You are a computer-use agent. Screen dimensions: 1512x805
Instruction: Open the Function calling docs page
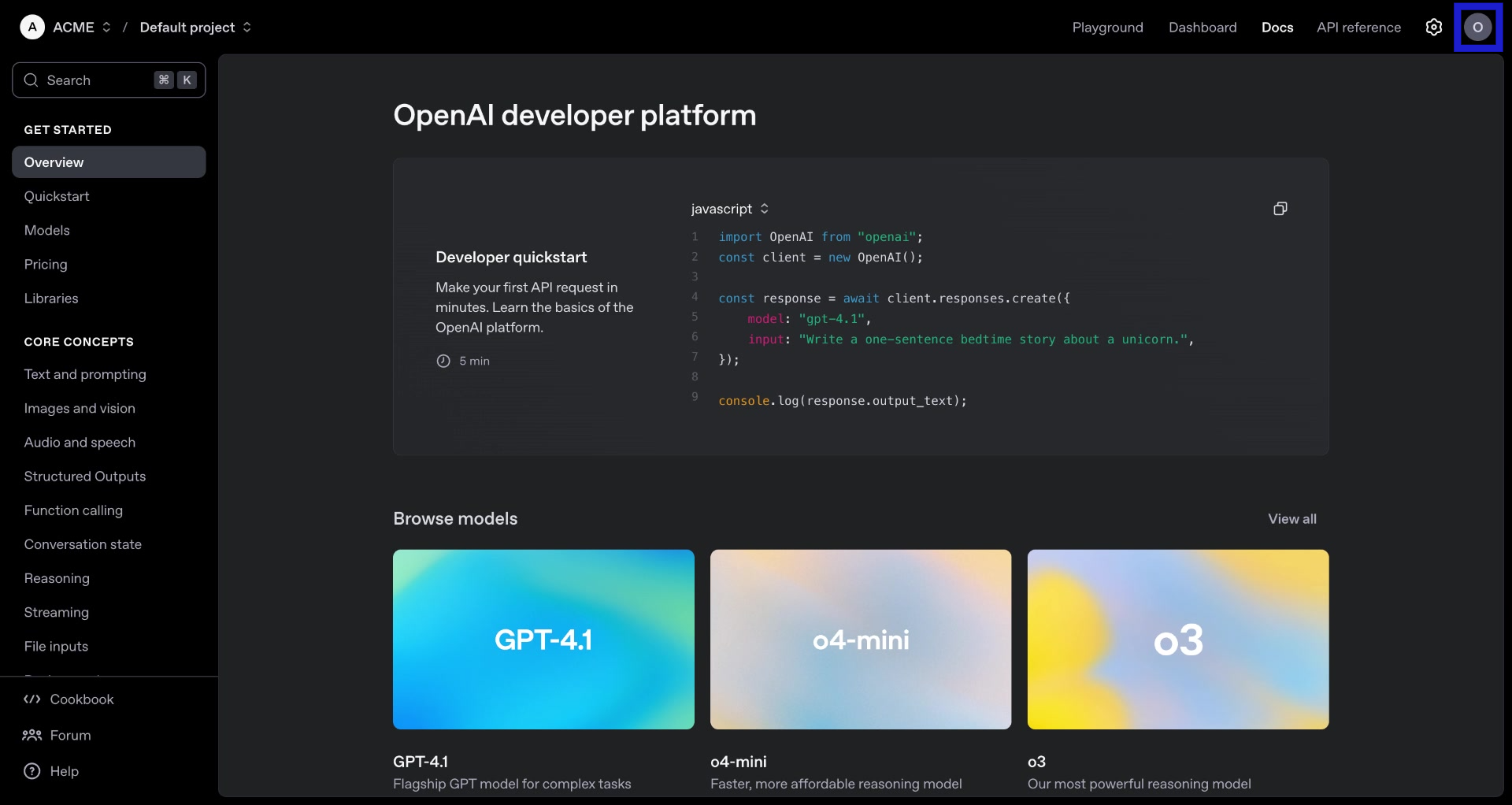coord(74,510)
